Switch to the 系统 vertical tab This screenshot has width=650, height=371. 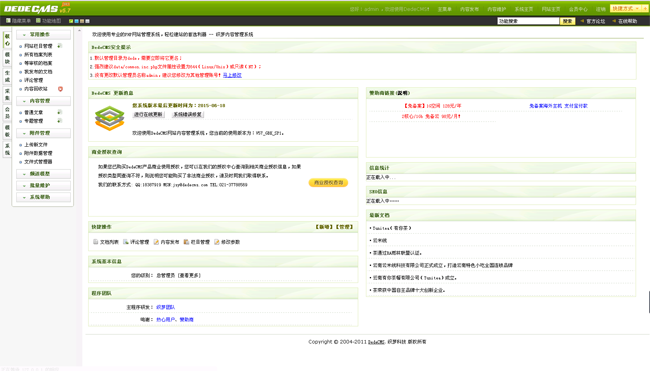click(7, 149)
